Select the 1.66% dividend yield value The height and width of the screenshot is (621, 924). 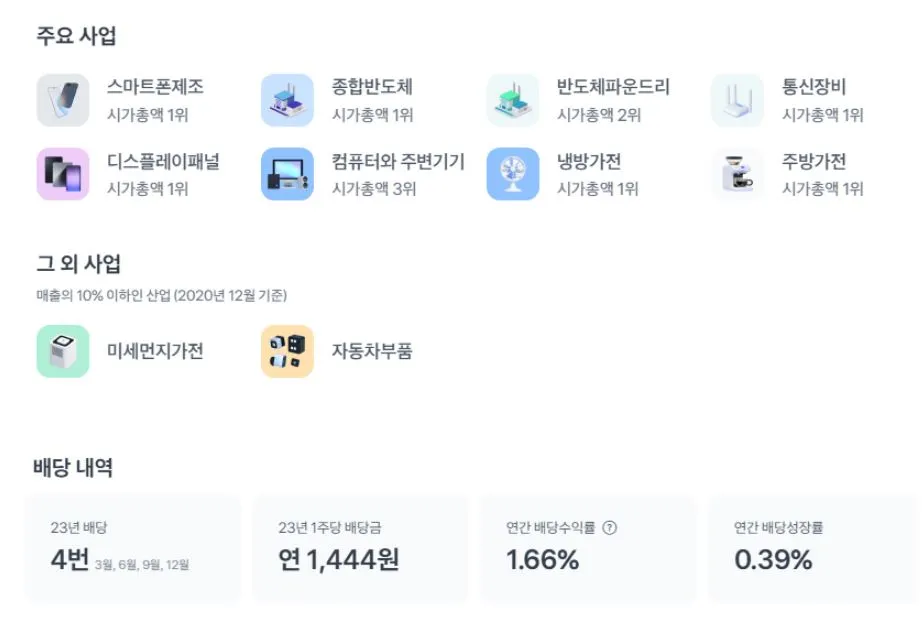tap(539, 561)
